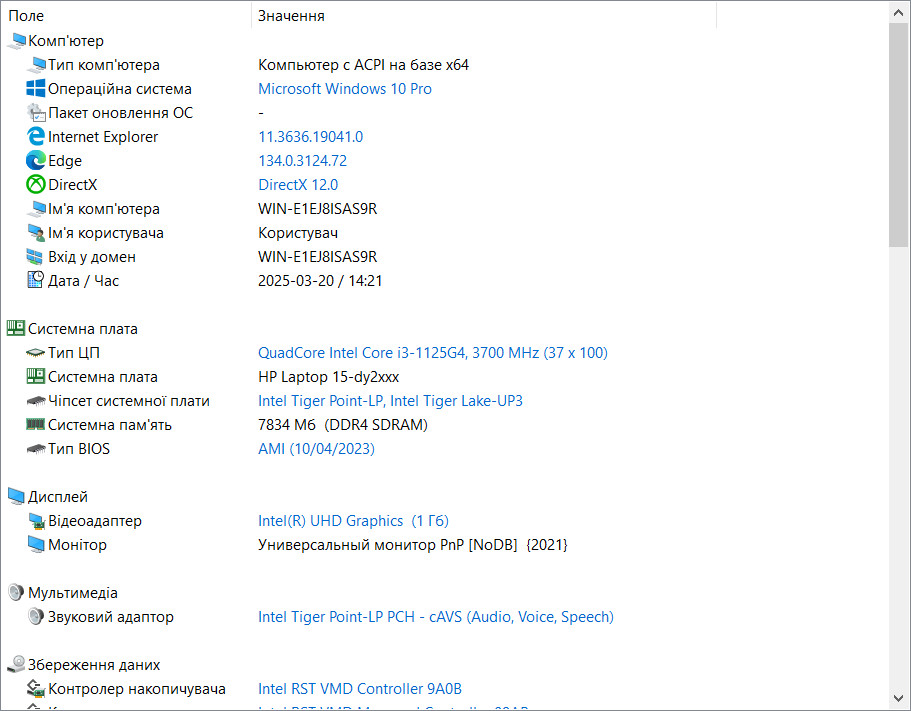Click the Internet Explorer icon
Viewport: 911px width, 711px height.
point(36,137)
